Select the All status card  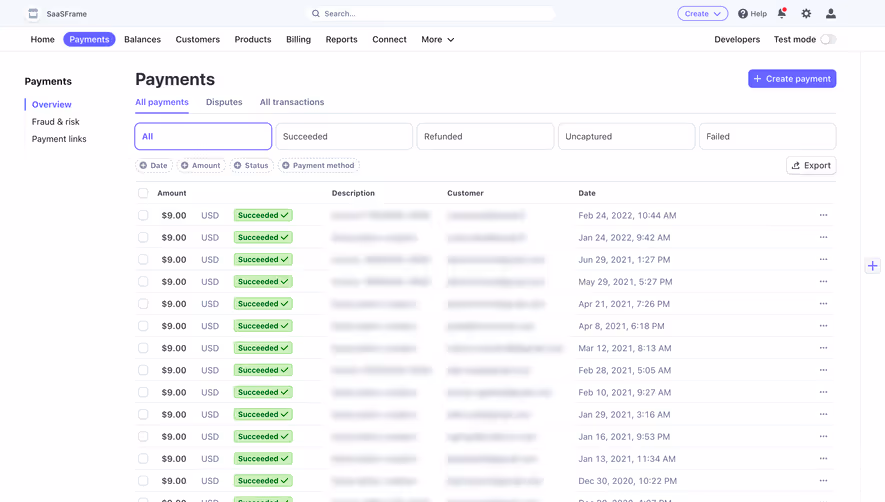(203, 137)
